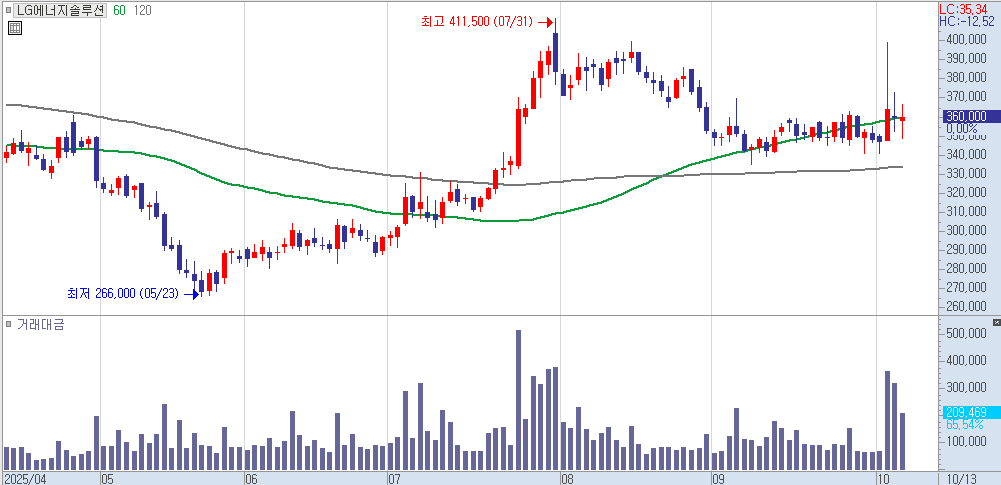The image size is (1001, 485).
Task: Close the 거래대금 volume panel
Action: point(995,324)
